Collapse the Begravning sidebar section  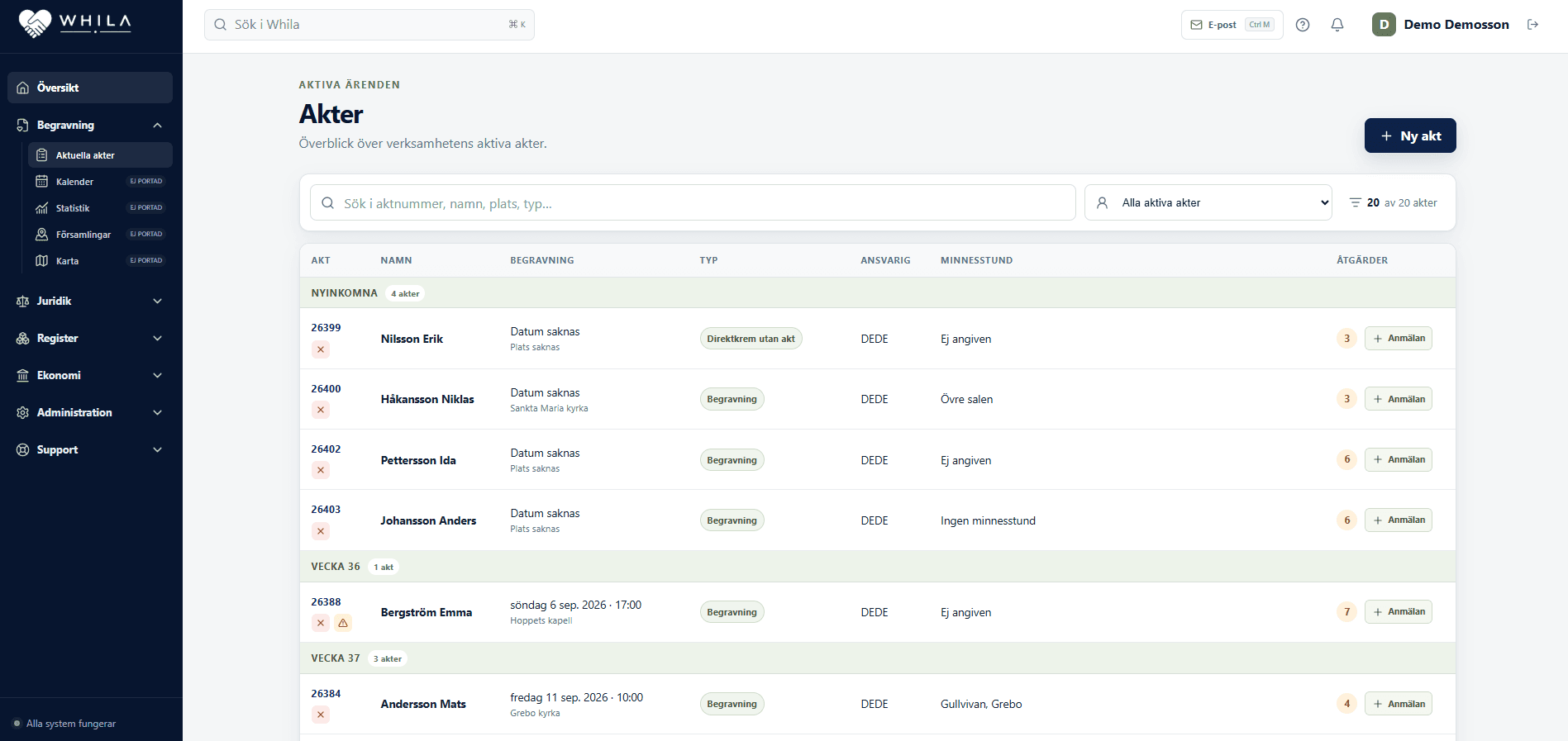click(157, 126)
